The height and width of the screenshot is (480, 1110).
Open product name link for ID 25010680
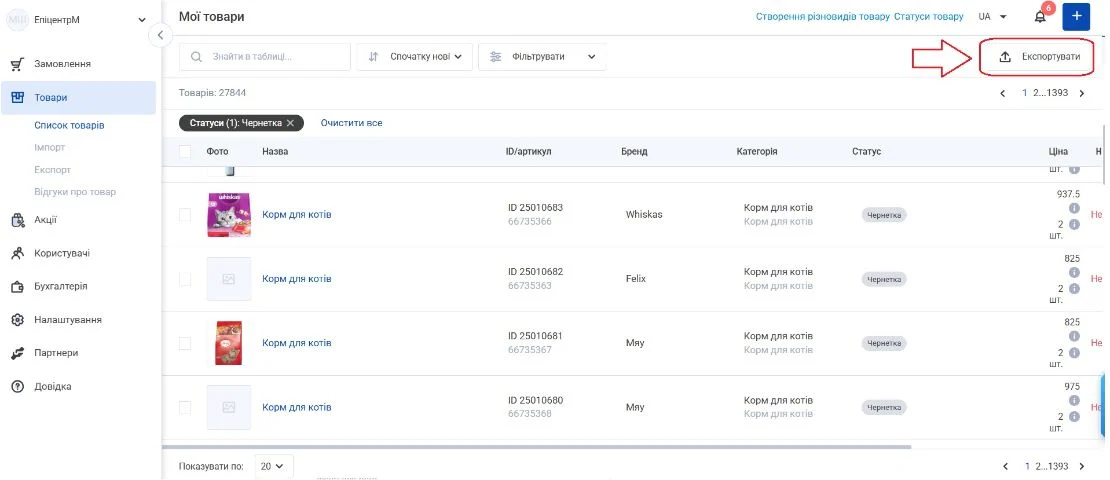click(x=297, y=408)
